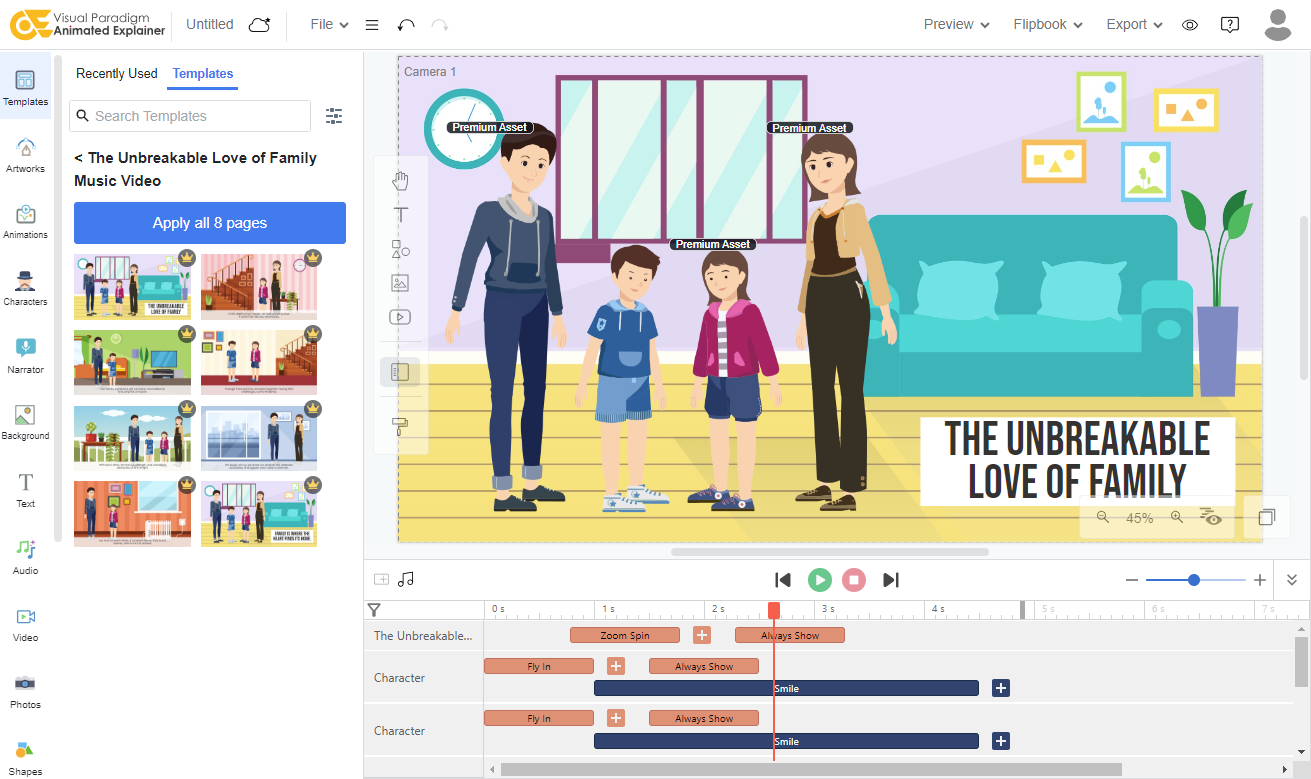The height and width of the screenshot is (779, 1311).
Task: Go back from The Unbreakable Love template
Action: coord(79,158)
